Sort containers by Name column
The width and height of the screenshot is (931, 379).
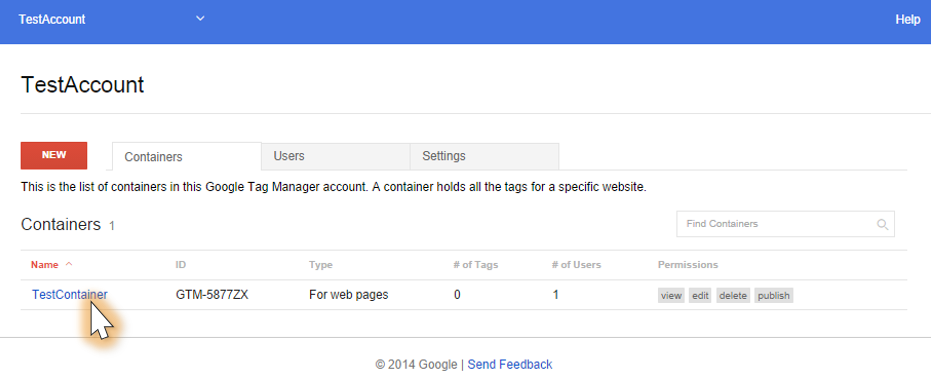(x=45, y=265)
